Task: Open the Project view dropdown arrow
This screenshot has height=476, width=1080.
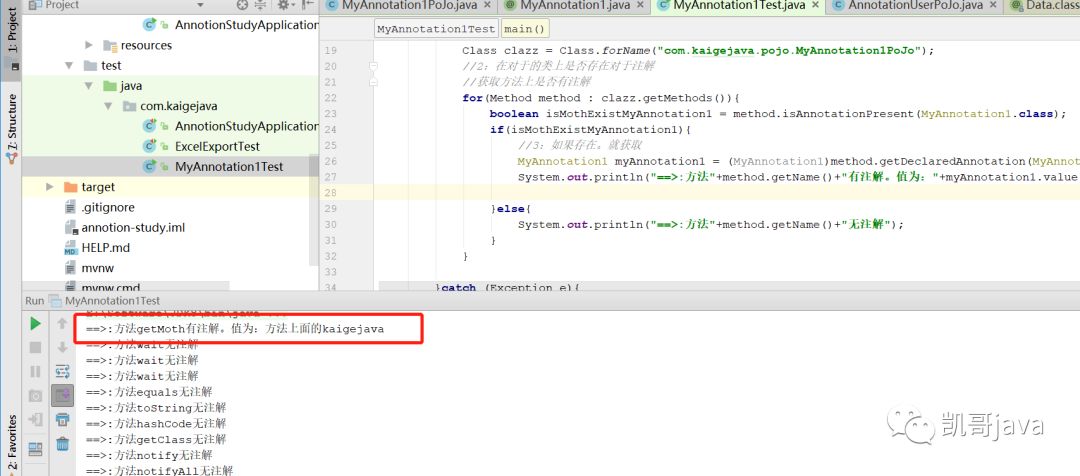Action: (x=200, y=5)
